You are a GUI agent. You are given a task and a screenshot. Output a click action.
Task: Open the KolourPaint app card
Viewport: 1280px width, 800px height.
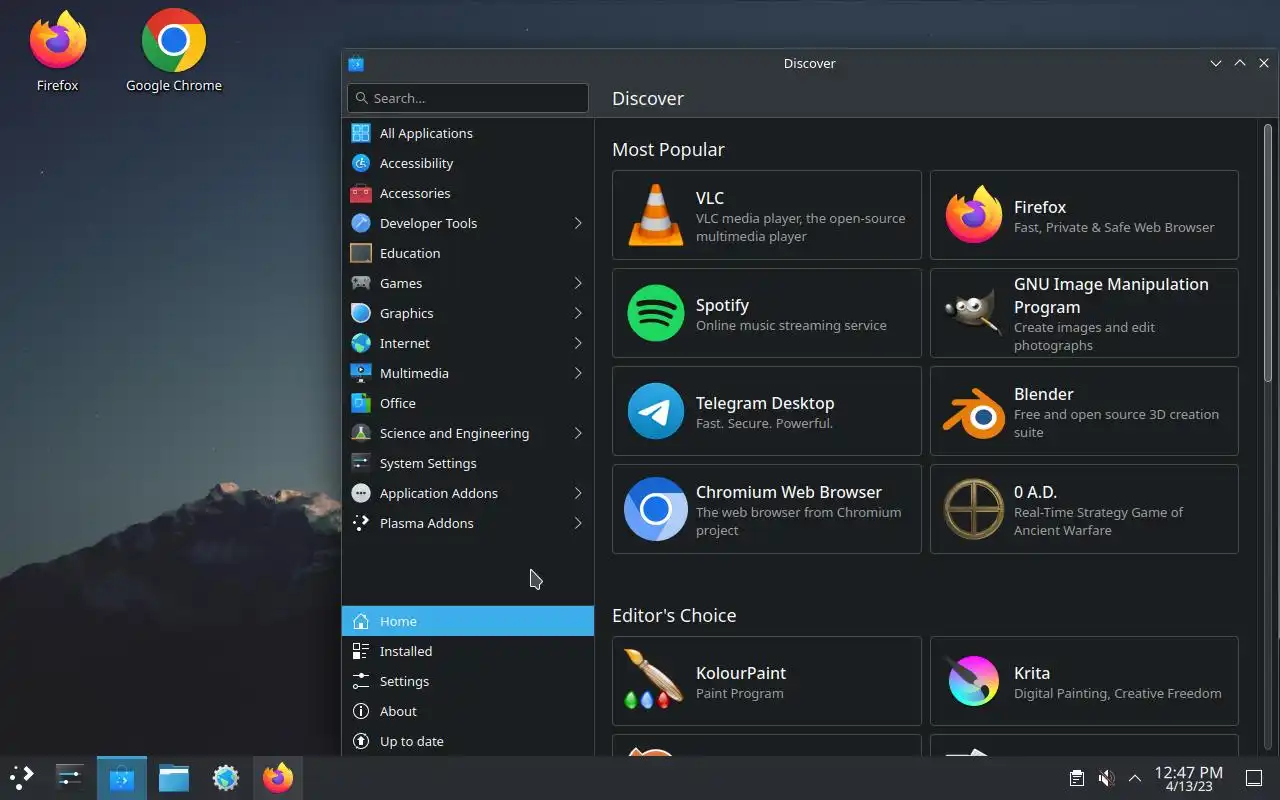767,681
